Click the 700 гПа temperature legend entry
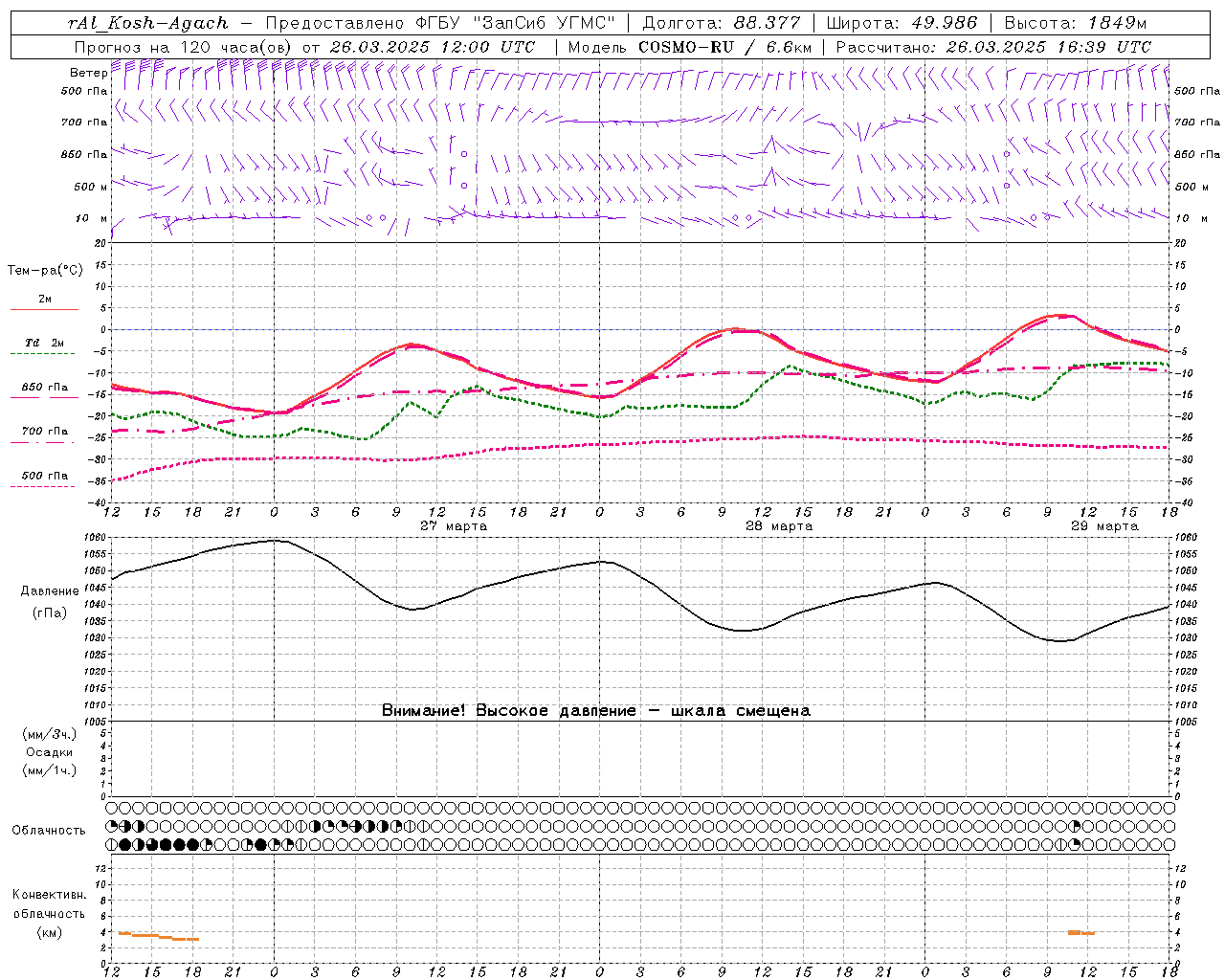1225x980 pixels. click(45, 432)
